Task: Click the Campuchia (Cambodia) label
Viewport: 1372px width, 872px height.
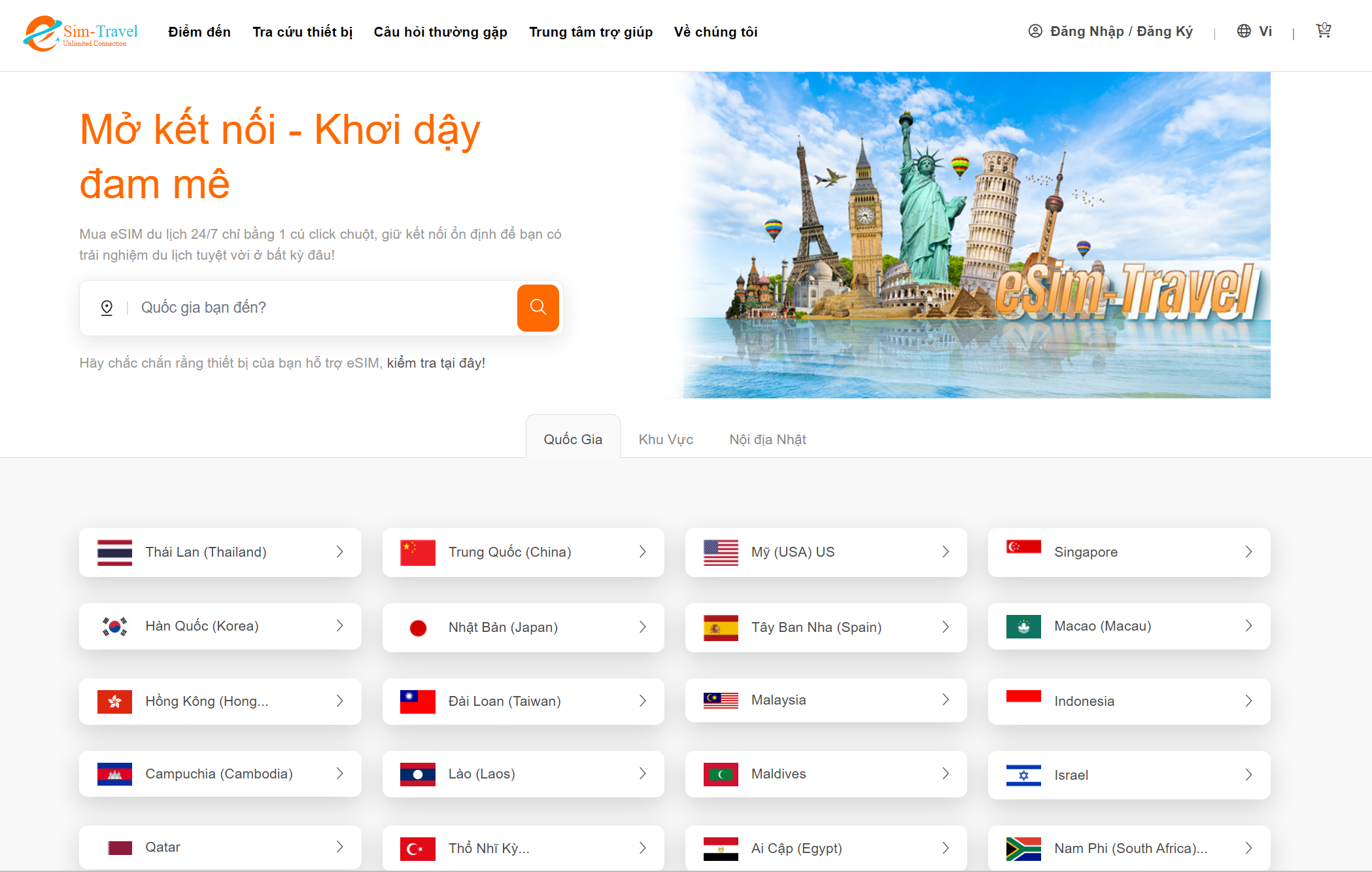Action: point(219,774)
